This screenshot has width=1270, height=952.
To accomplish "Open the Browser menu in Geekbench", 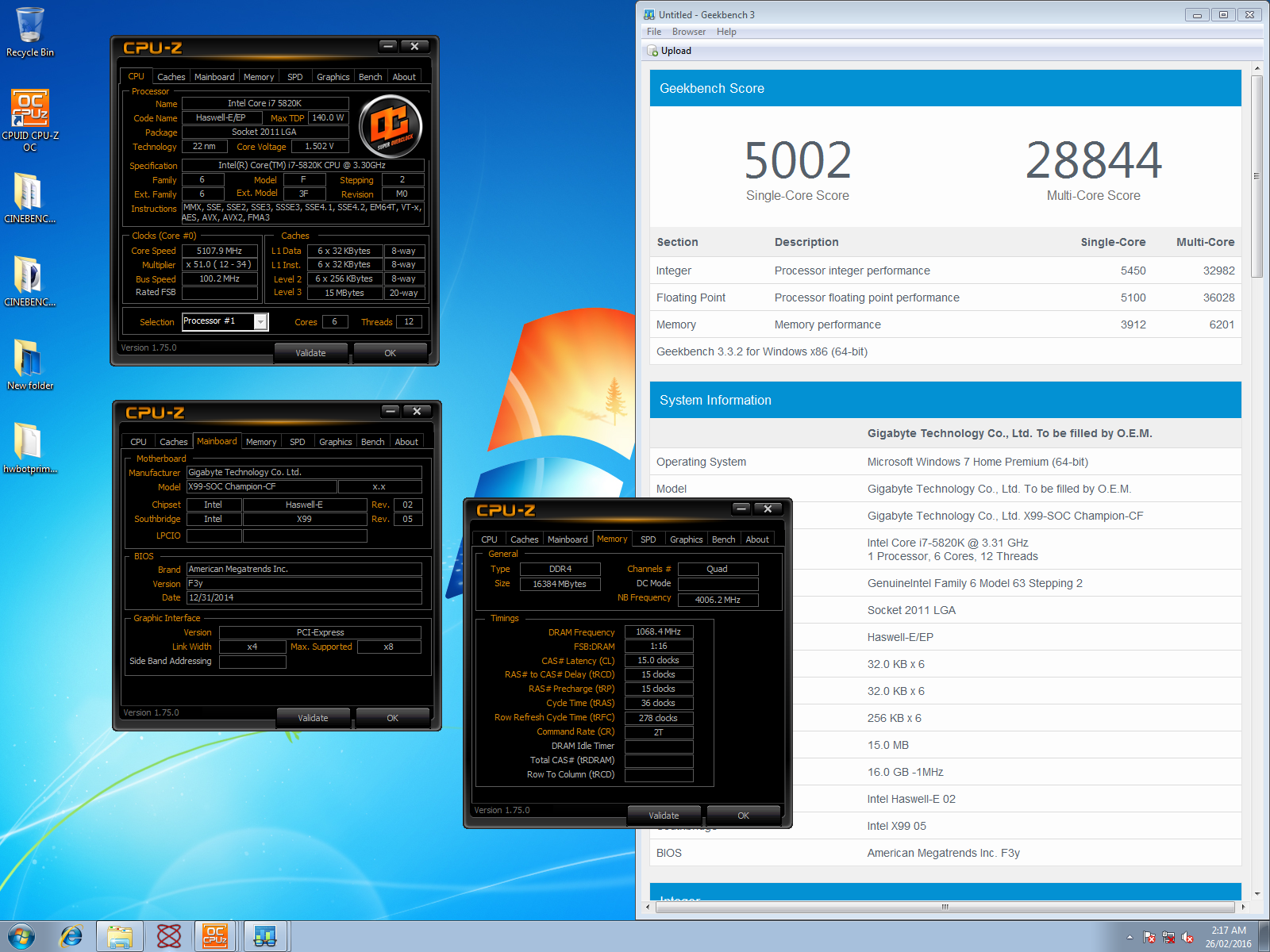I will (x=689, y=32).
